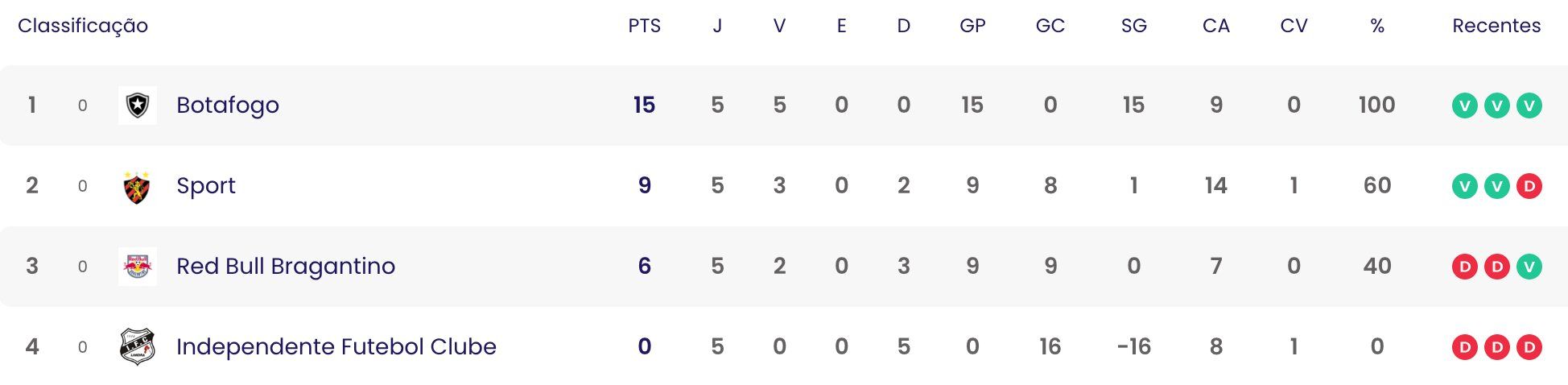Click the Red Bull Bragantino logo
Image resolution: width=1568 pixels, height=385 pixels.
138,267
